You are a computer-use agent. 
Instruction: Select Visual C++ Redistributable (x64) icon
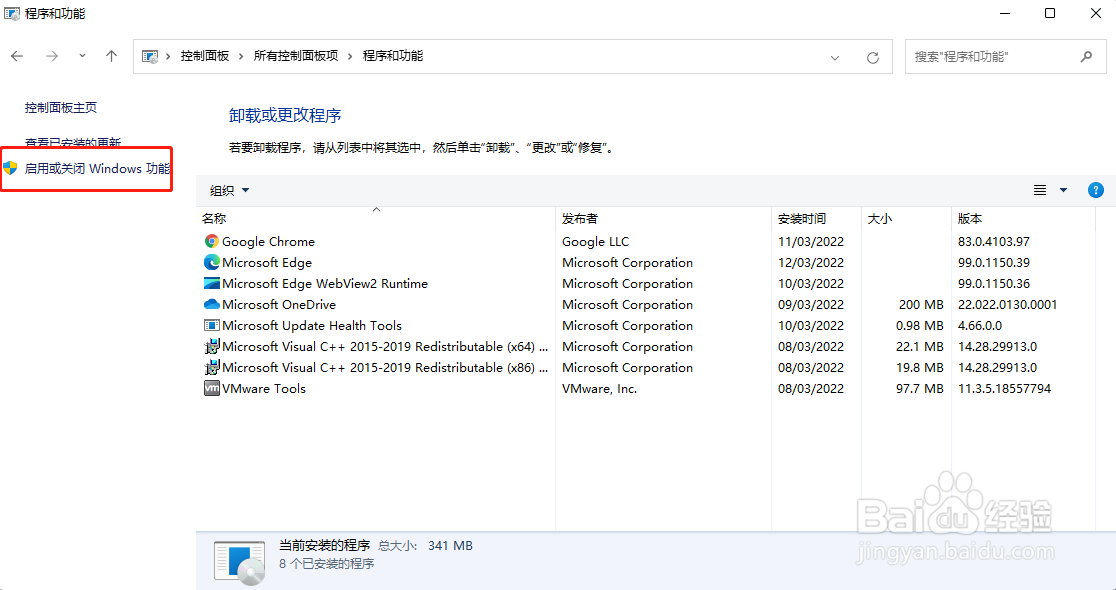click(211, 347)
